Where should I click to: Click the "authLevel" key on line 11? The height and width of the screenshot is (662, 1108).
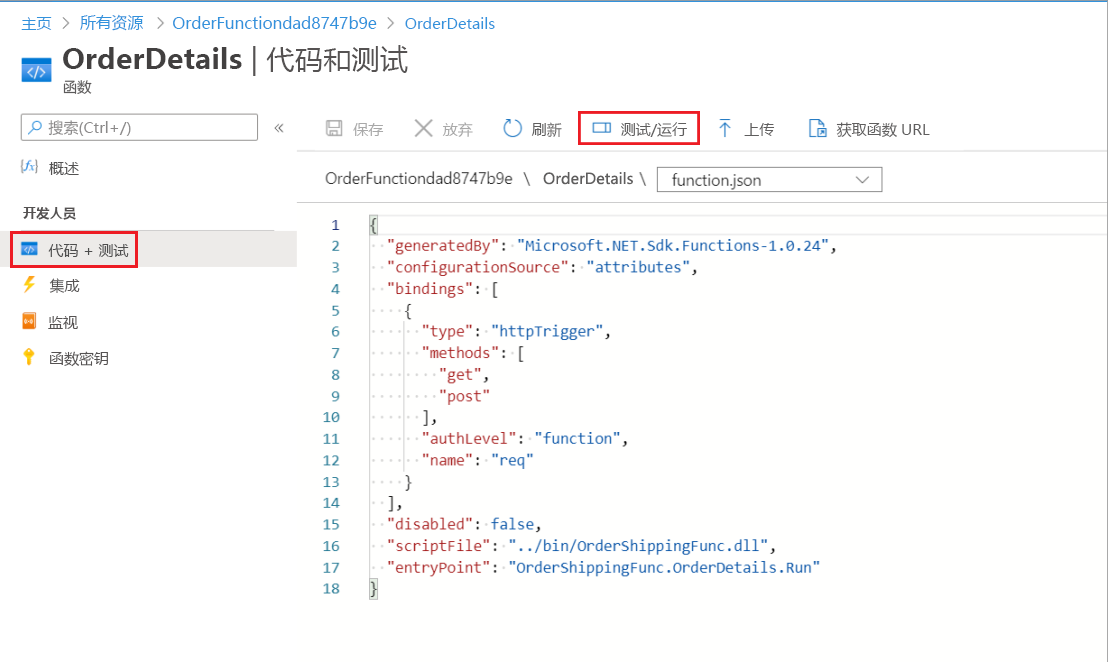pos(468,438)
